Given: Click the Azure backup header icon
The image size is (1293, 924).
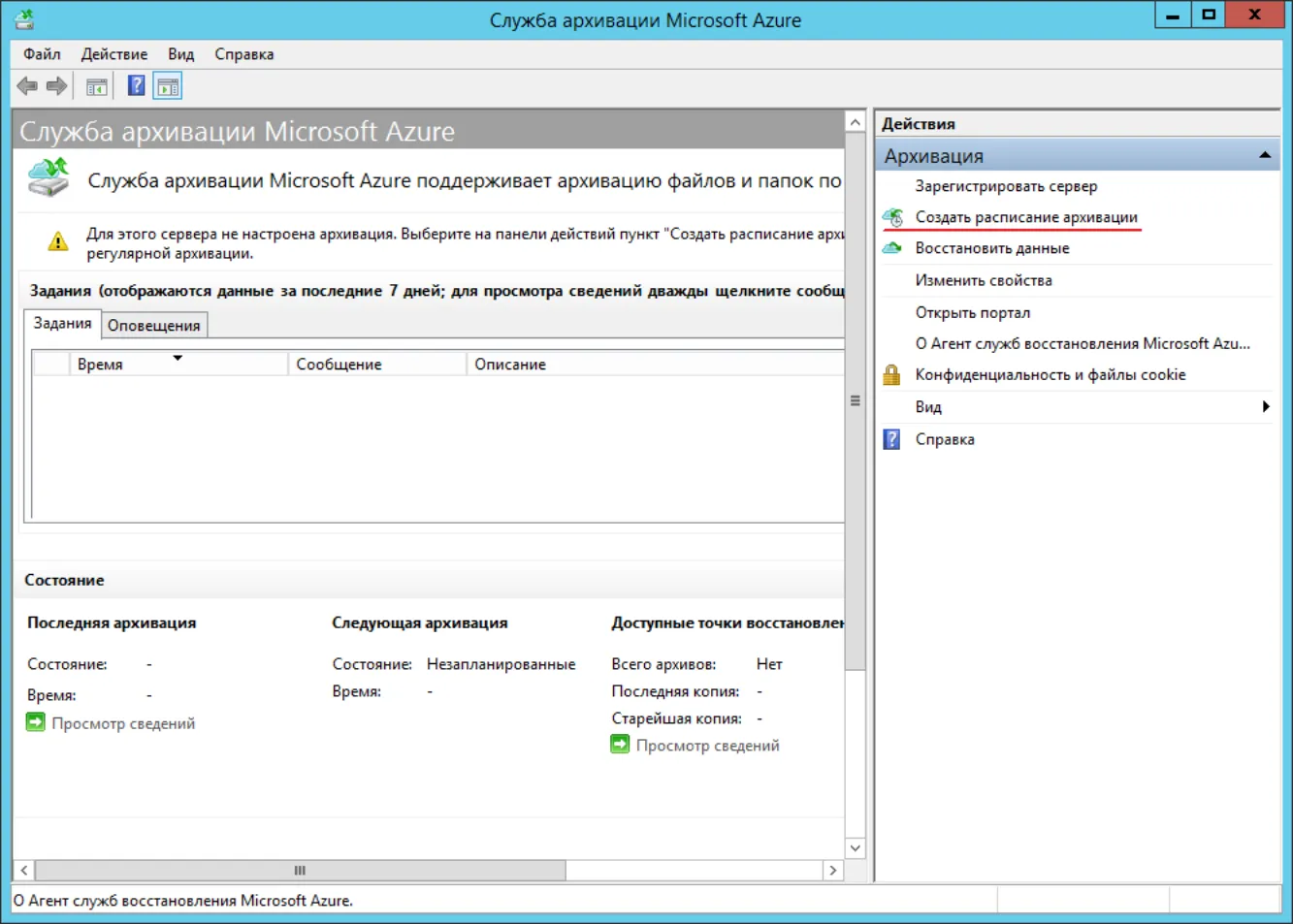Looking at the screenshot, I should click(48, 178).
